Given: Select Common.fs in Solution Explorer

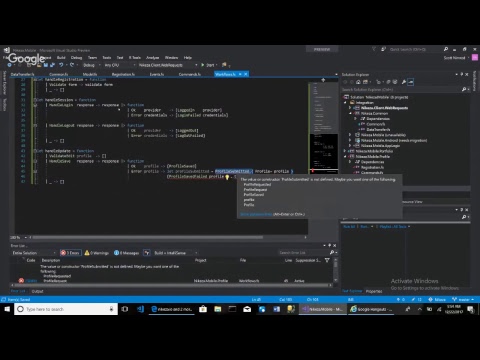Looking at the screenshot, I should [x=376, y=124].
